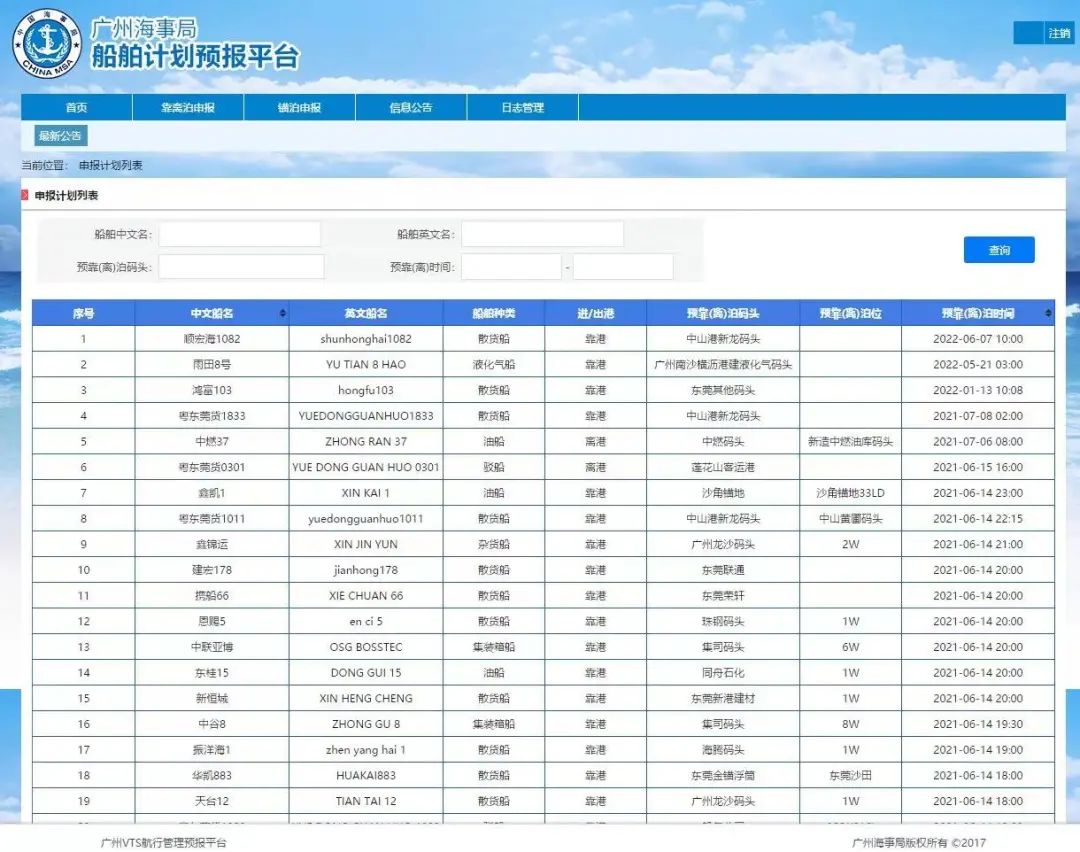Go to 信息公告 menu
The image size is (1080, 852).
(x=411, y=108)
